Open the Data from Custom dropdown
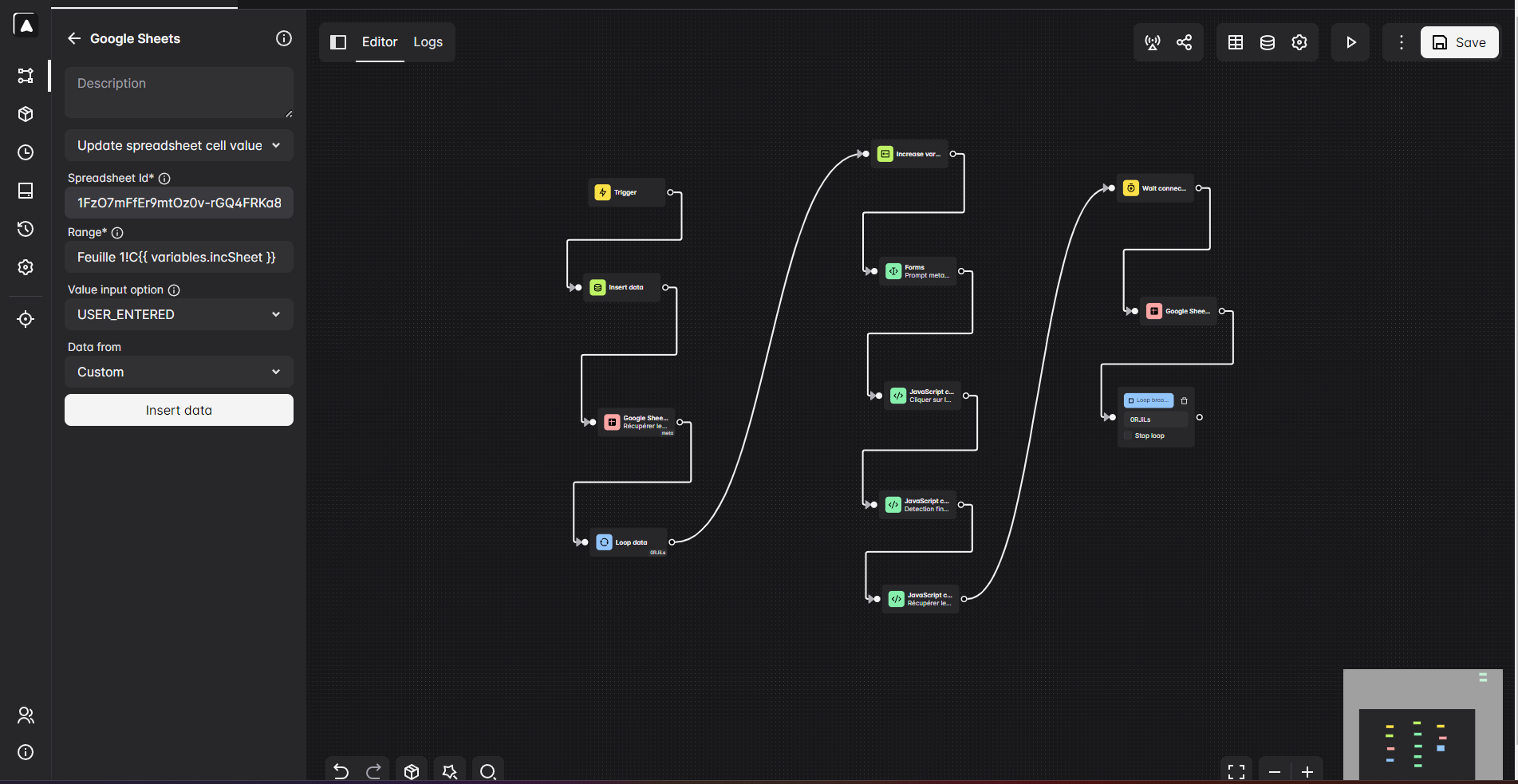The width and height of the screenshot is (1518, 784). pyautogui.click(x=179, y=372)
